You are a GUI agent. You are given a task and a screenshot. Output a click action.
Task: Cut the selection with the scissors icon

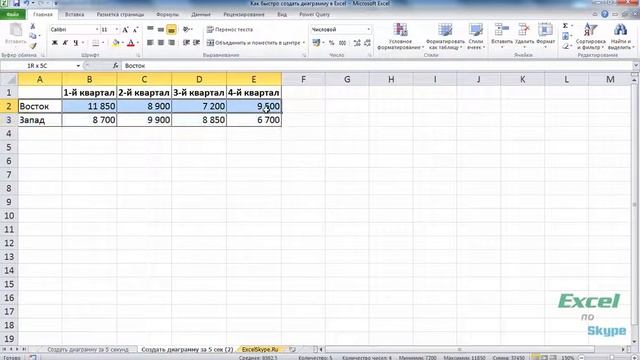coord(33,27)
